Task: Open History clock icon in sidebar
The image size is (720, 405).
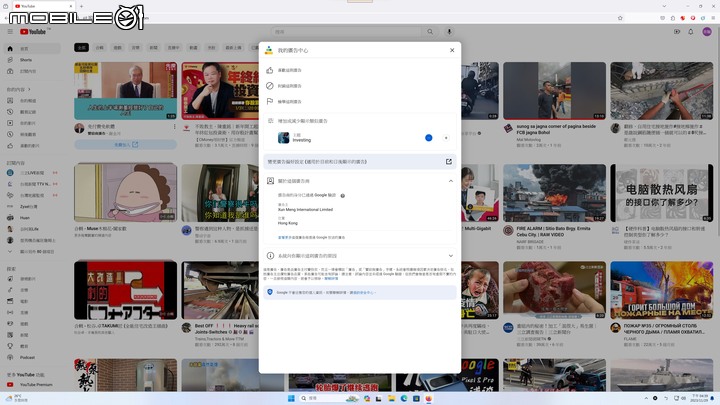Action: pyautogui.click(x=10, y=112)
